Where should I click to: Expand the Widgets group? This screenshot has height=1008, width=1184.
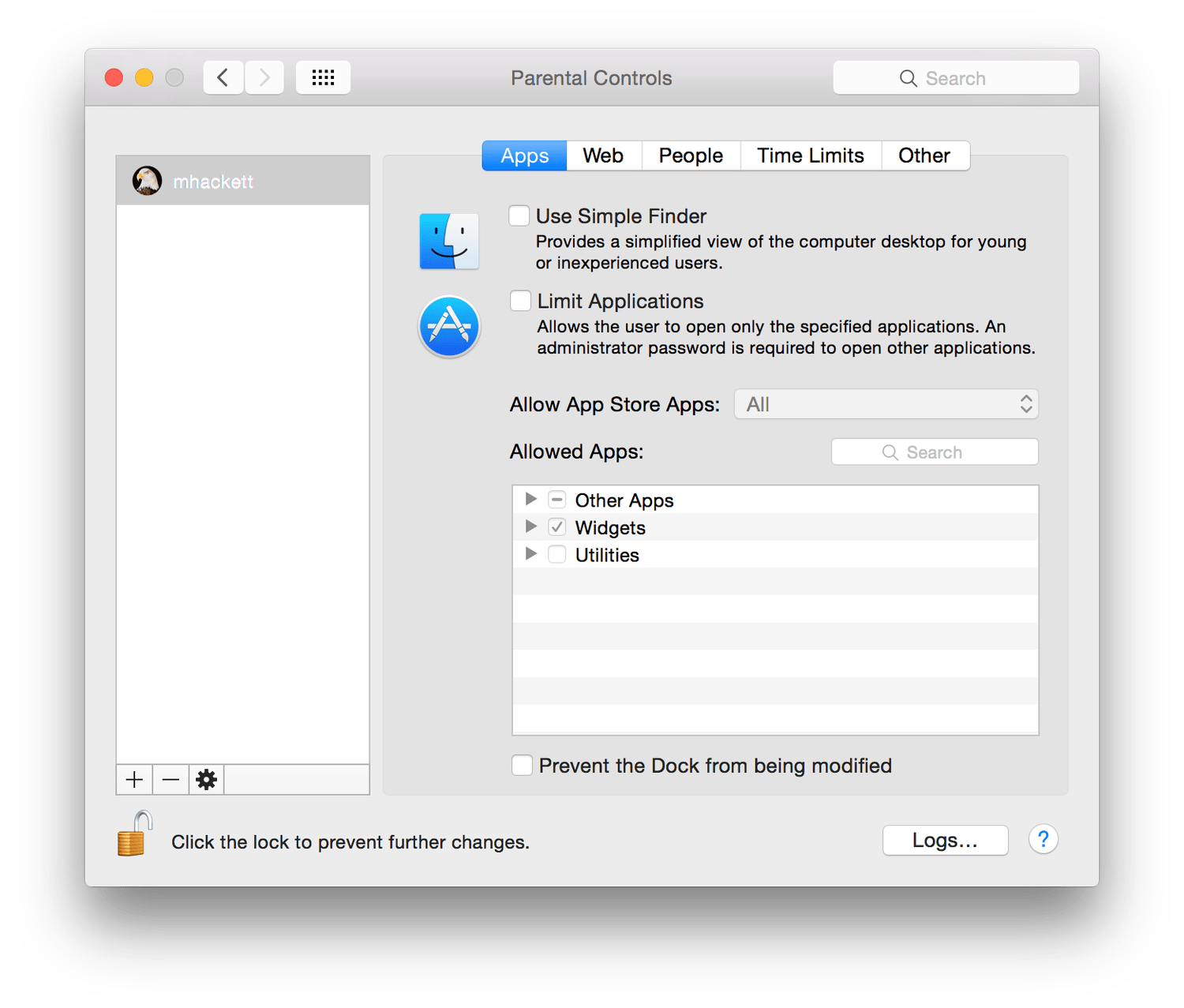coord(531,526)
